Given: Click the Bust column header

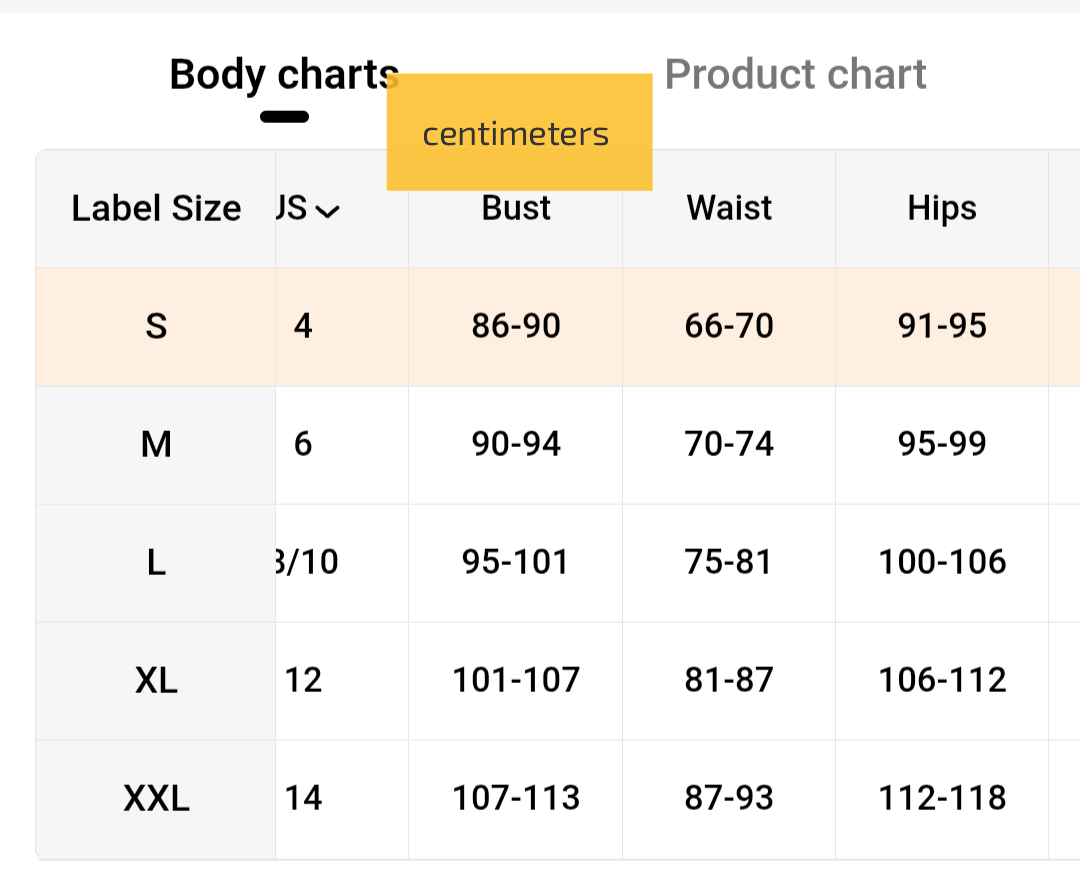Looking at the screenshot, I should [516, 208].
